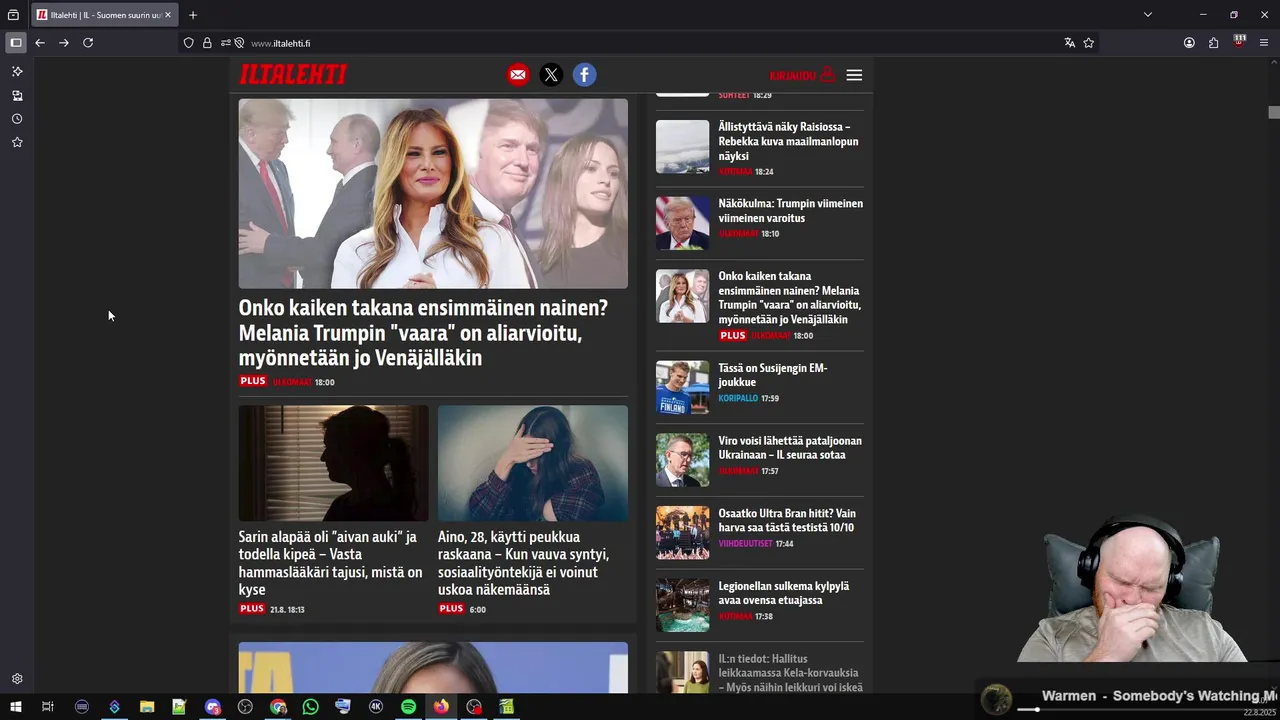Select the Iltalehti browser tab
The height and width of the screenshot is (720, 1280).
[x=105, y=15]
